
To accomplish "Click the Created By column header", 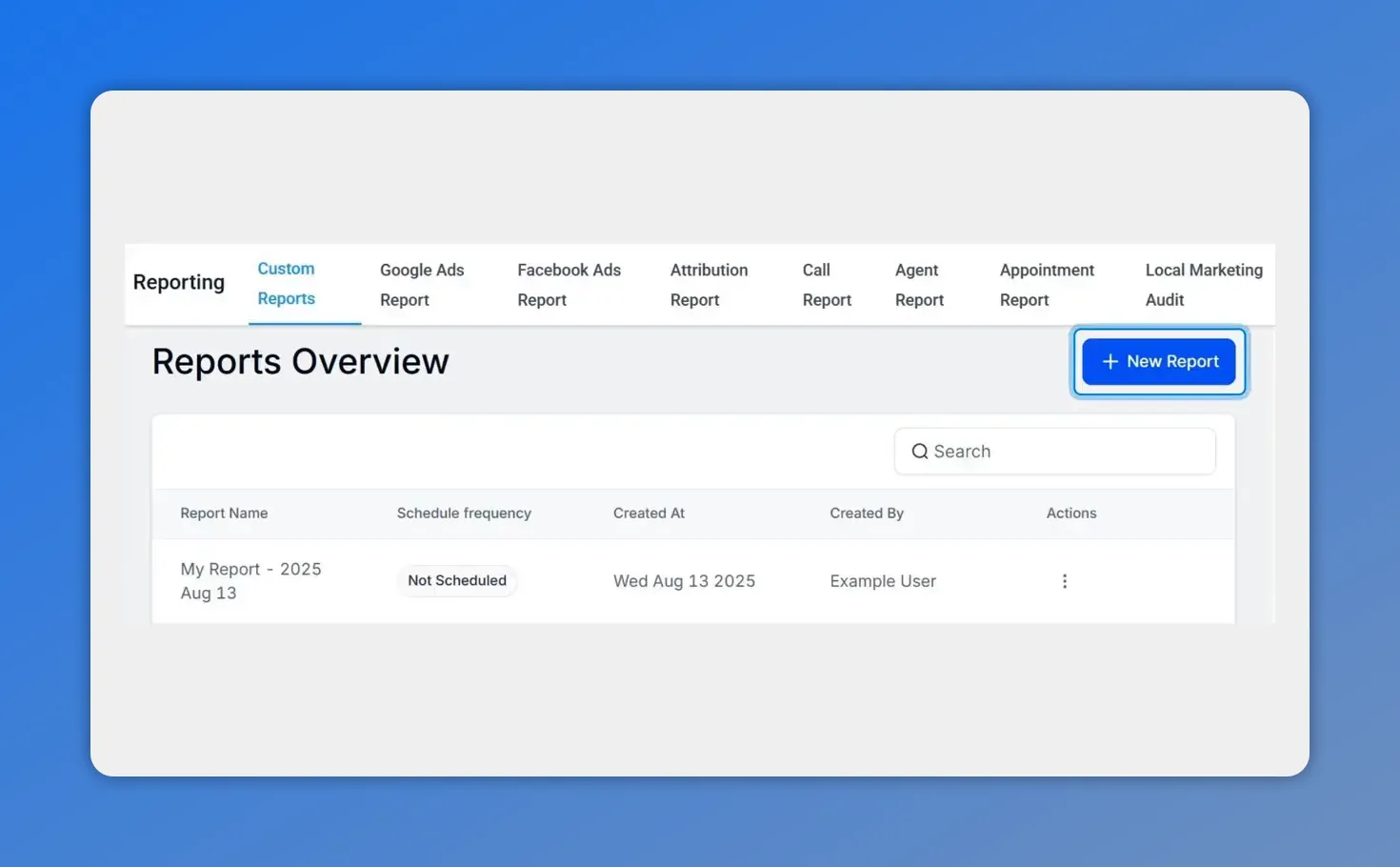I will (867, 513).
